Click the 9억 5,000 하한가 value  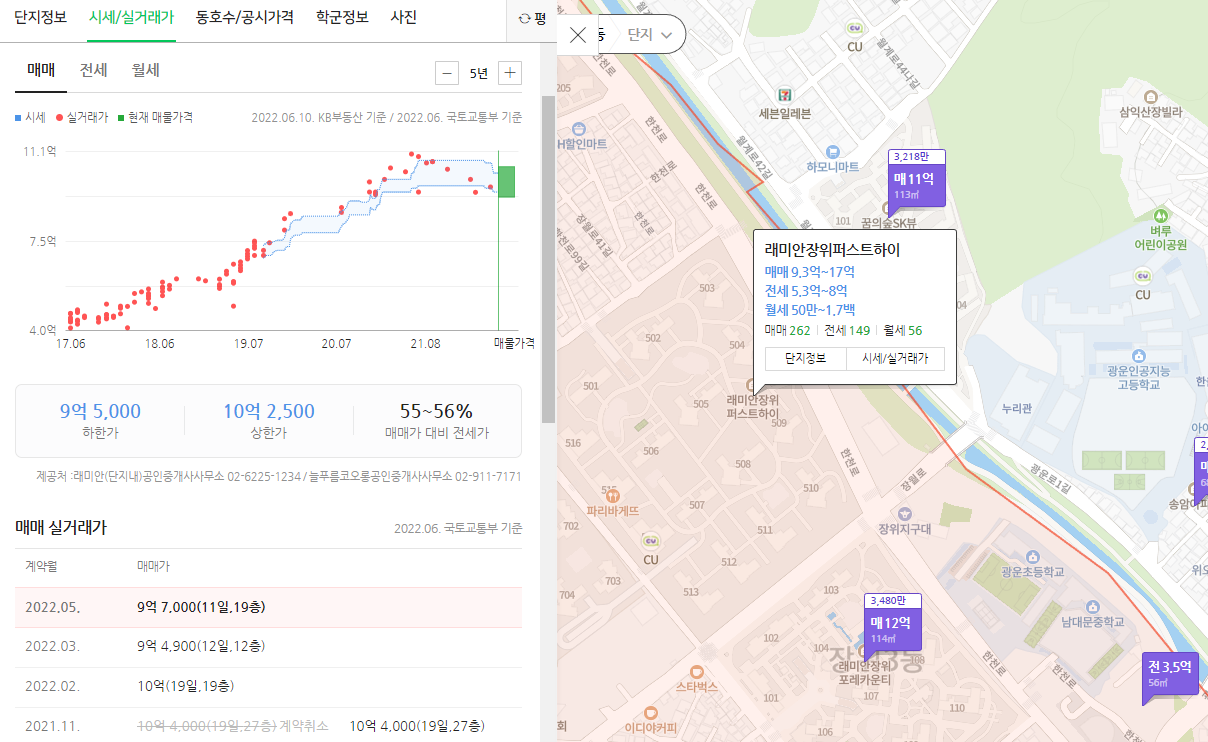click(x=100, y=411)
